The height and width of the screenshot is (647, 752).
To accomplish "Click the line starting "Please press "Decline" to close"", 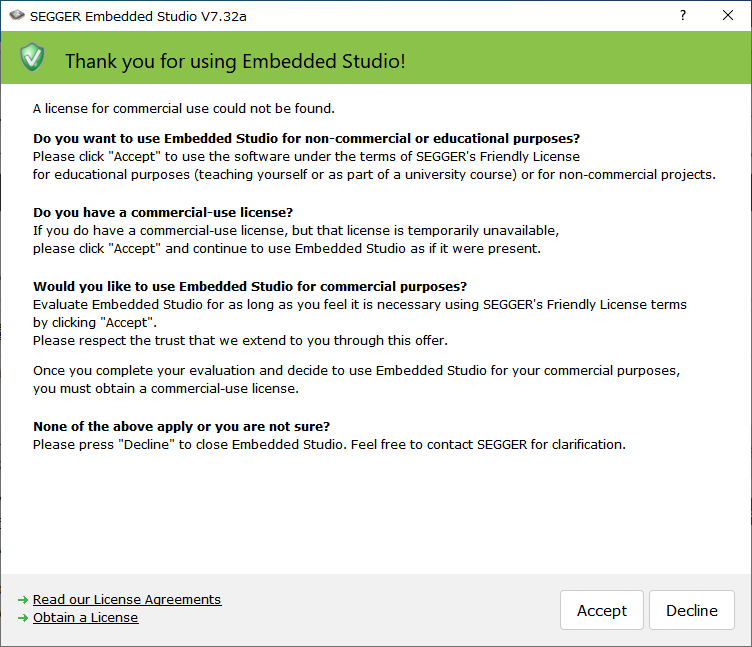I will point(329,445).
